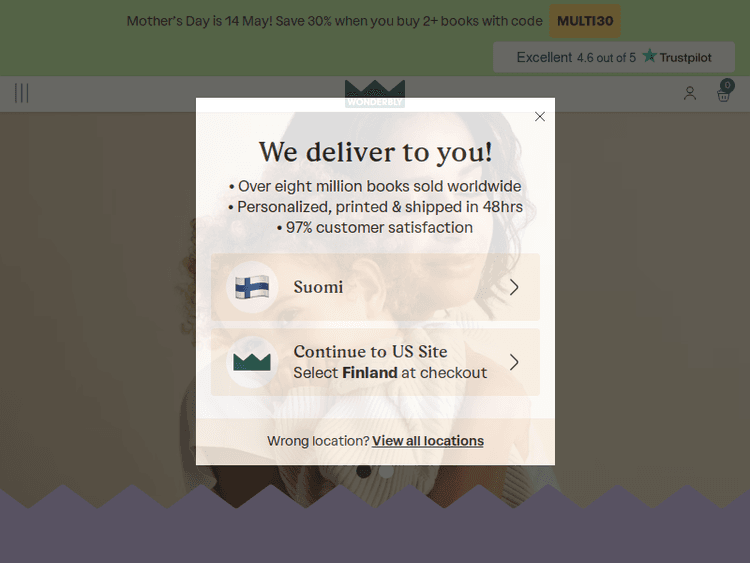Select the Suomi site label

tap(318, 287)
